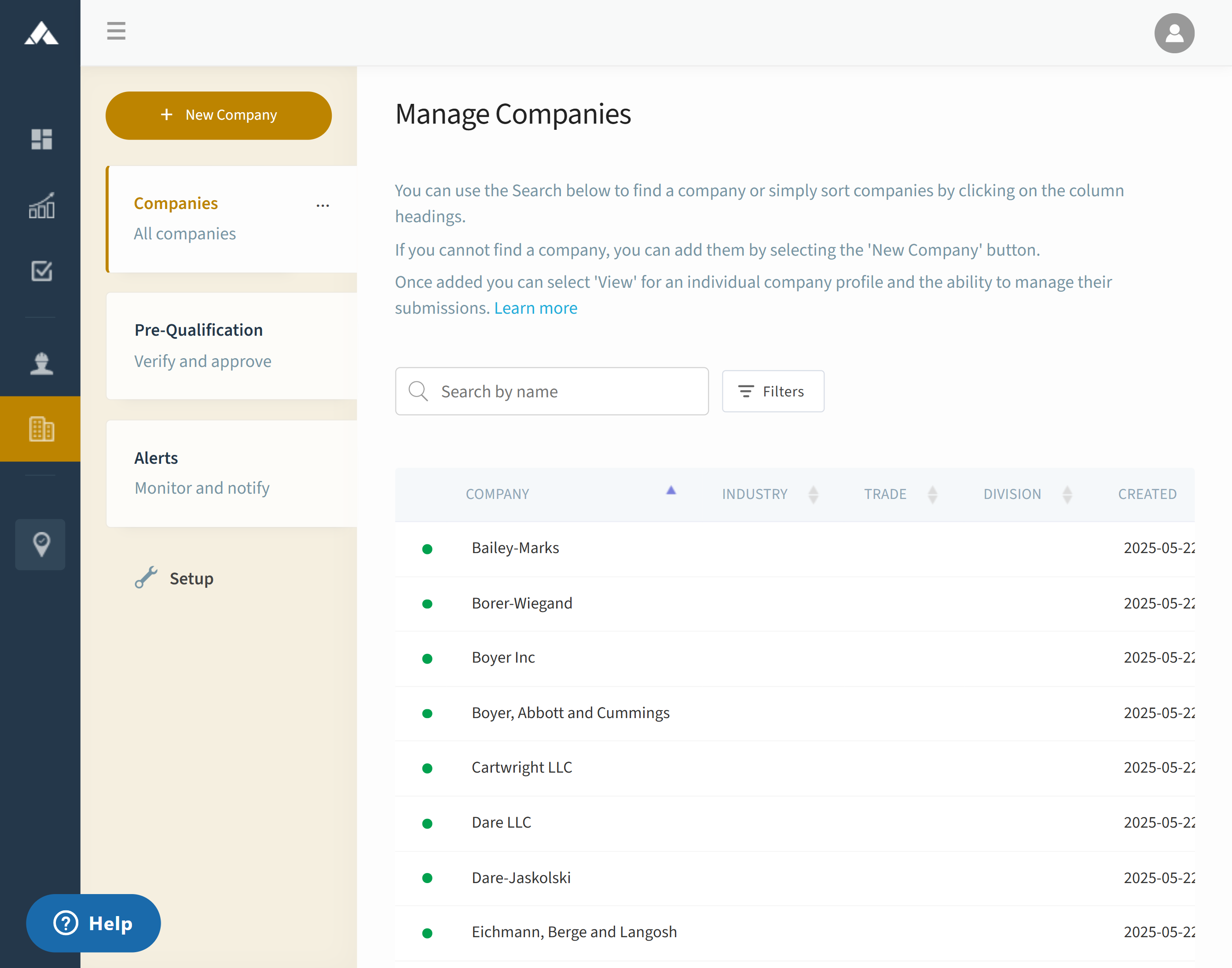The image size is (1232, 968).
Task: Sort by the DIVISION column arrows
Action: (1067, 494)
